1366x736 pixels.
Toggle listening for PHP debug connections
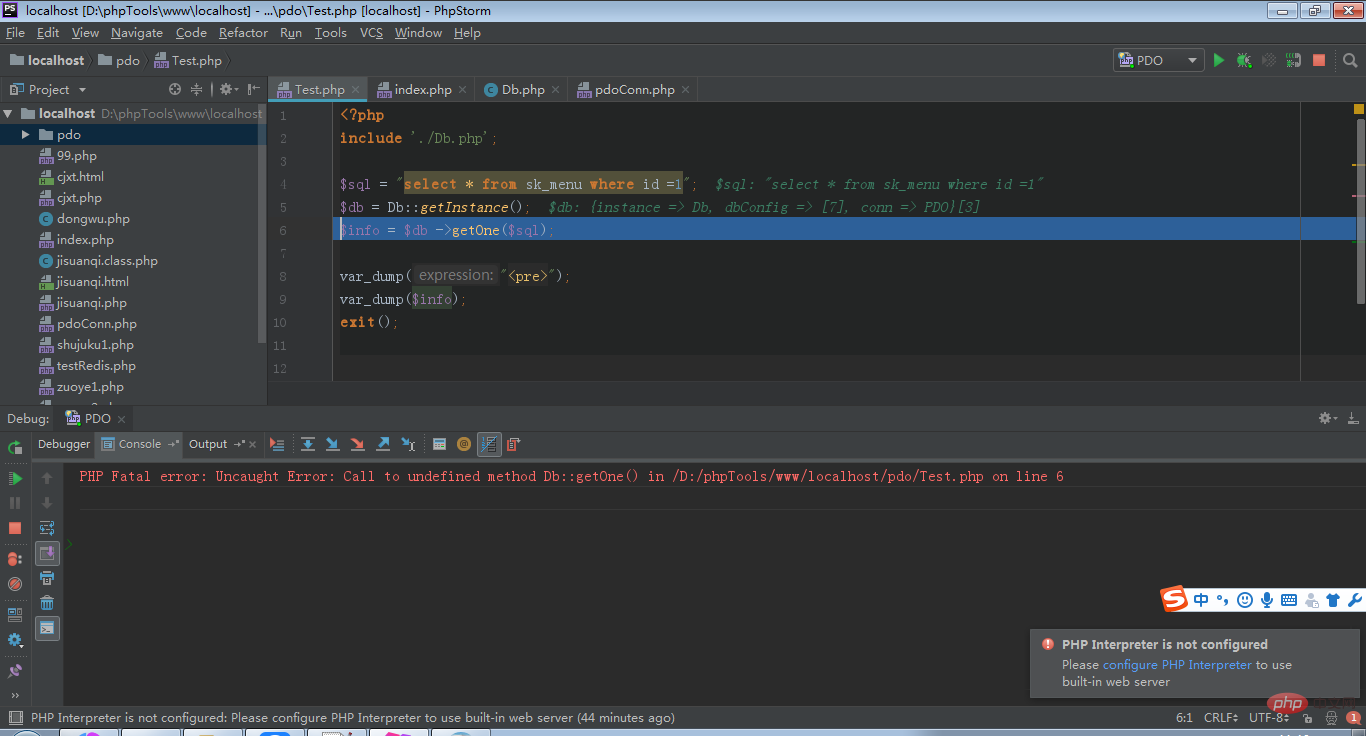click(x=1294, y=60)
